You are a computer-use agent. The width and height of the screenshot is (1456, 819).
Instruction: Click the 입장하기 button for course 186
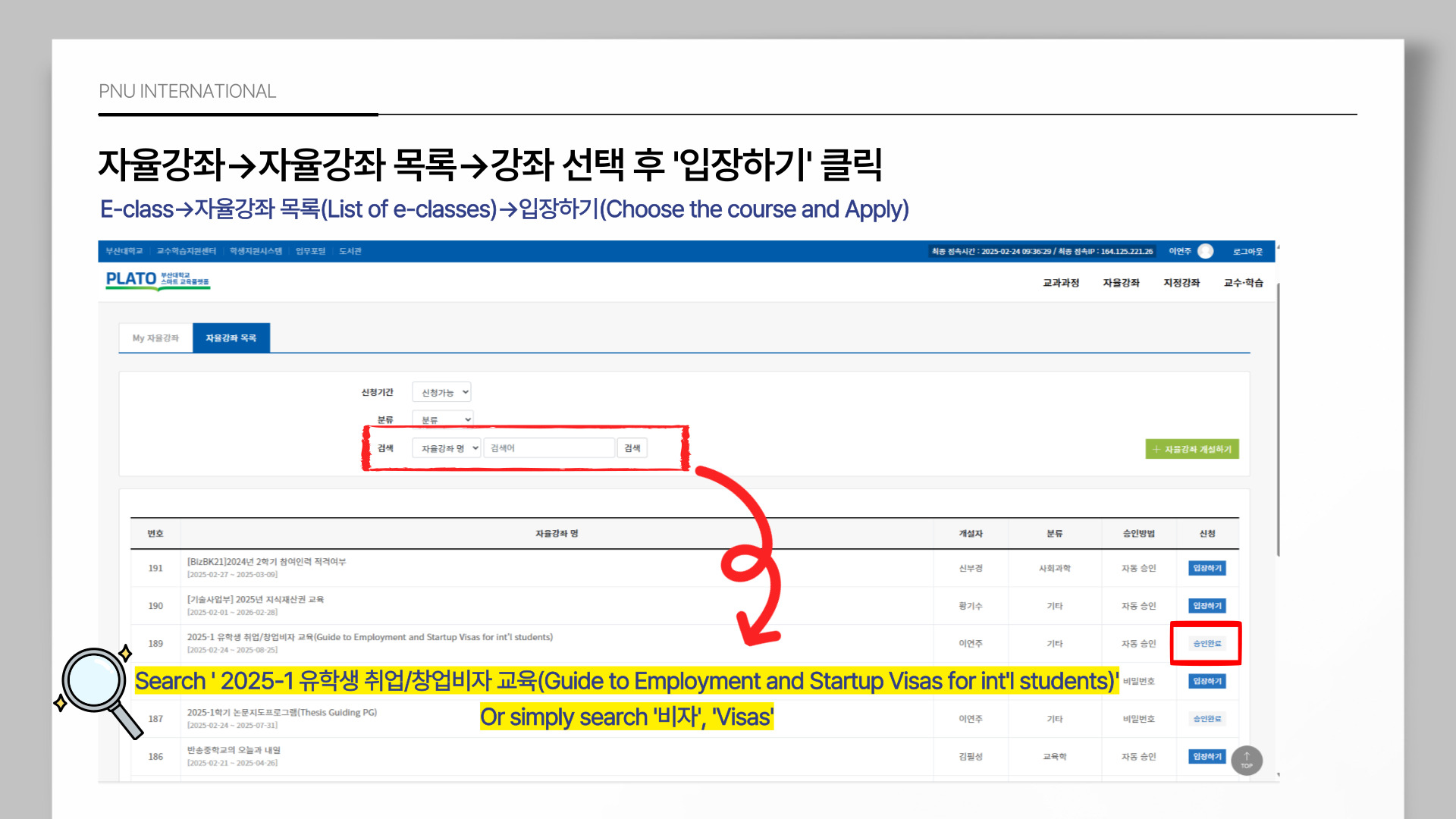click(x=1207, y=757)
